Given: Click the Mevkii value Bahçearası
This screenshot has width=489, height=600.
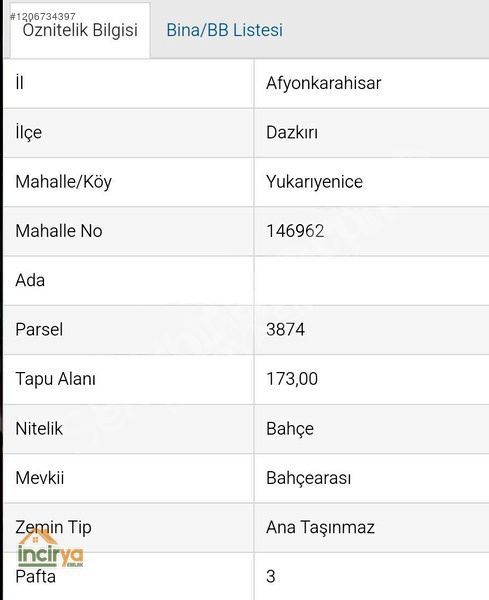Looking at the screenshot, I should [308, 478].
